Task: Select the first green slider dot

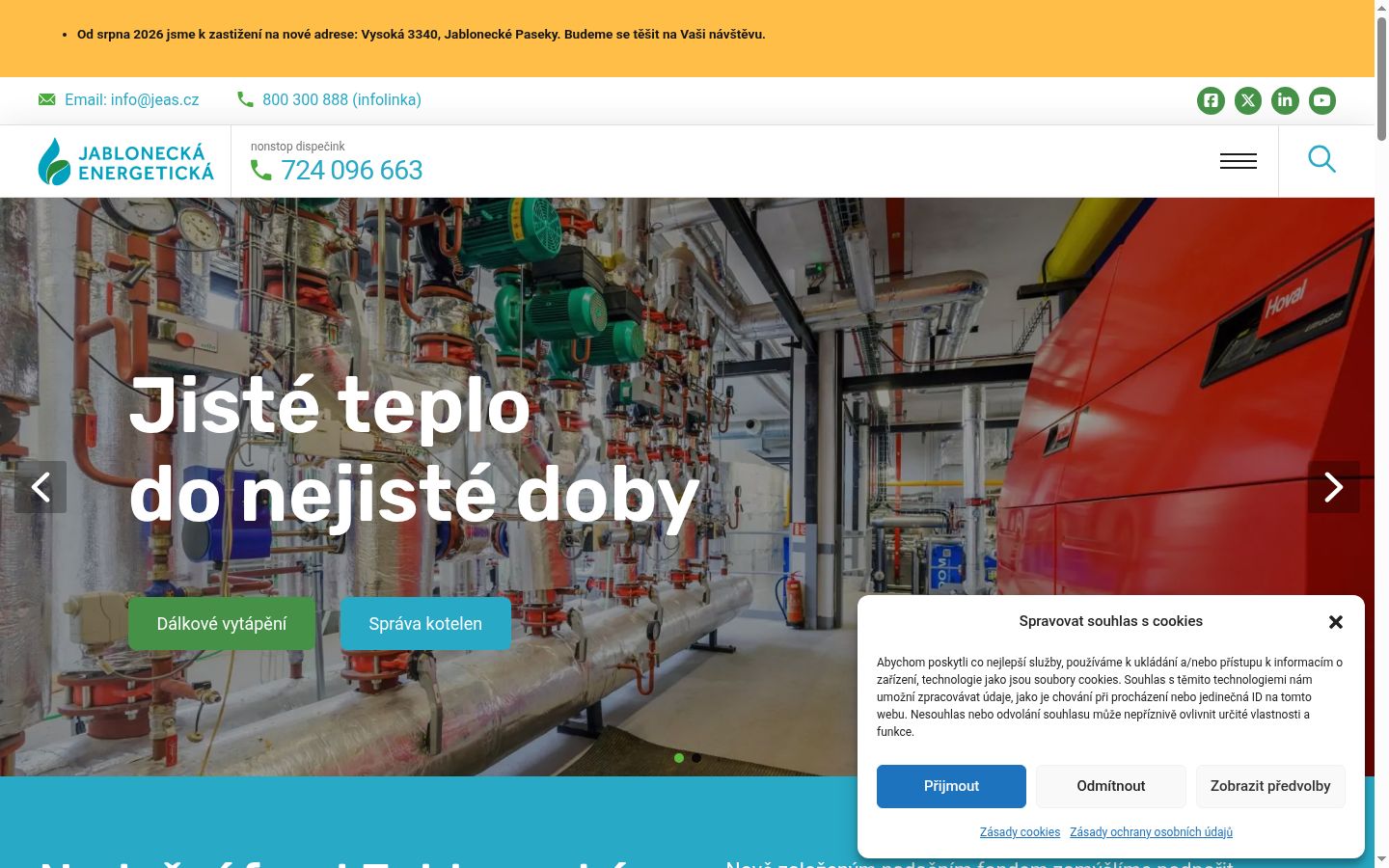Action: pyautogui.click(x=679, y=758)
